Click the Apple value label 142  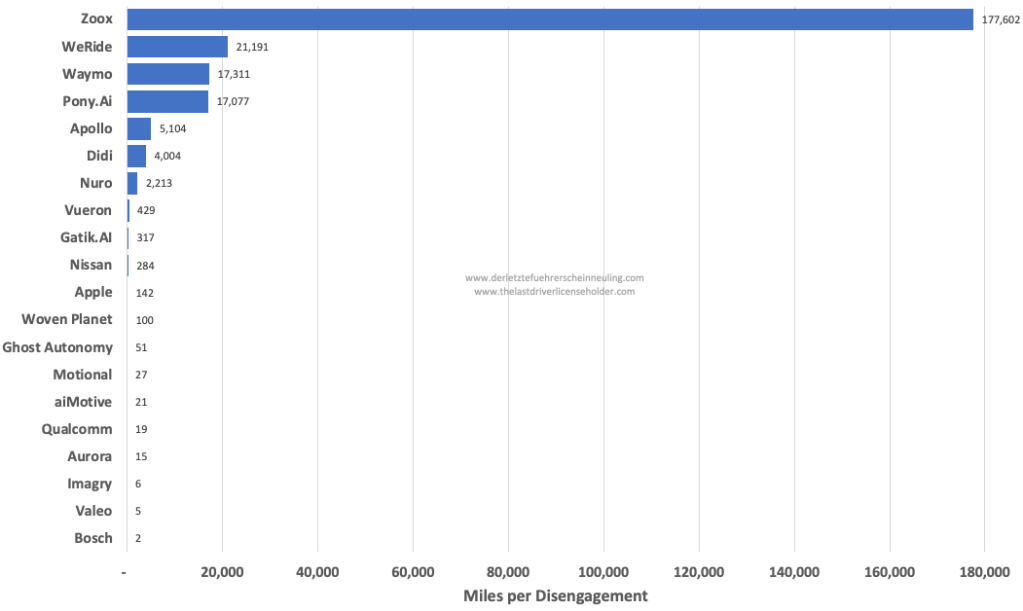[x=144, y=293]
